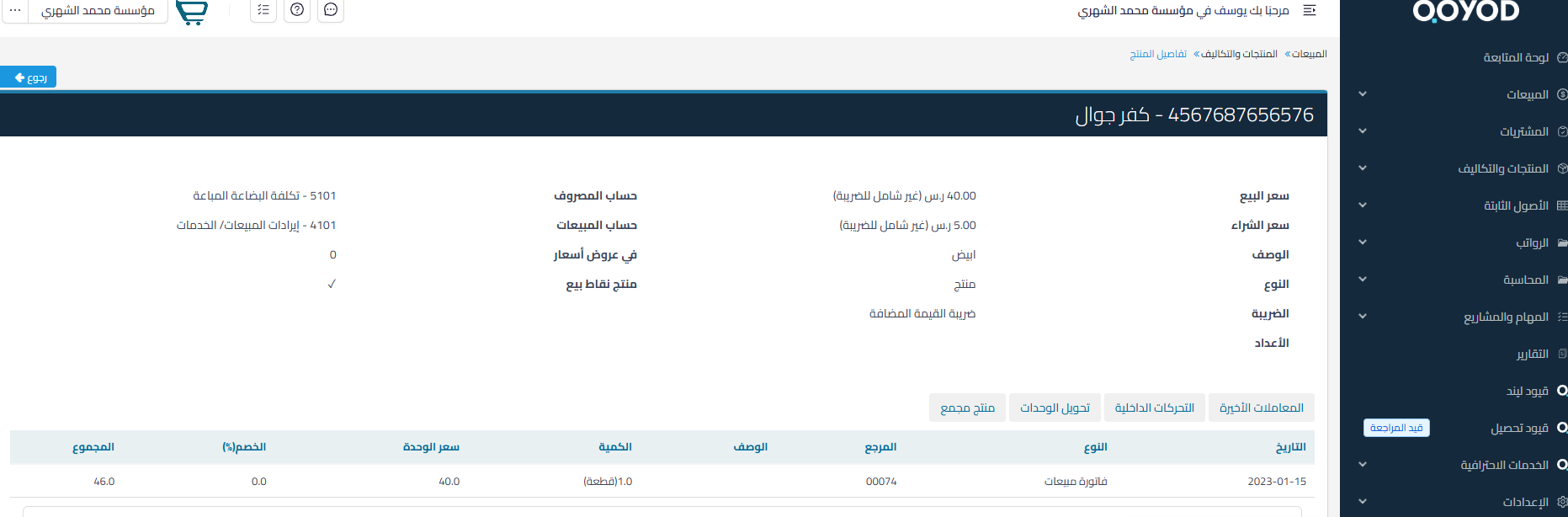Click the الأصول الثابتة sidebar icon
This screenshot has height=517, width=1568.
(x=1562, y=205)
